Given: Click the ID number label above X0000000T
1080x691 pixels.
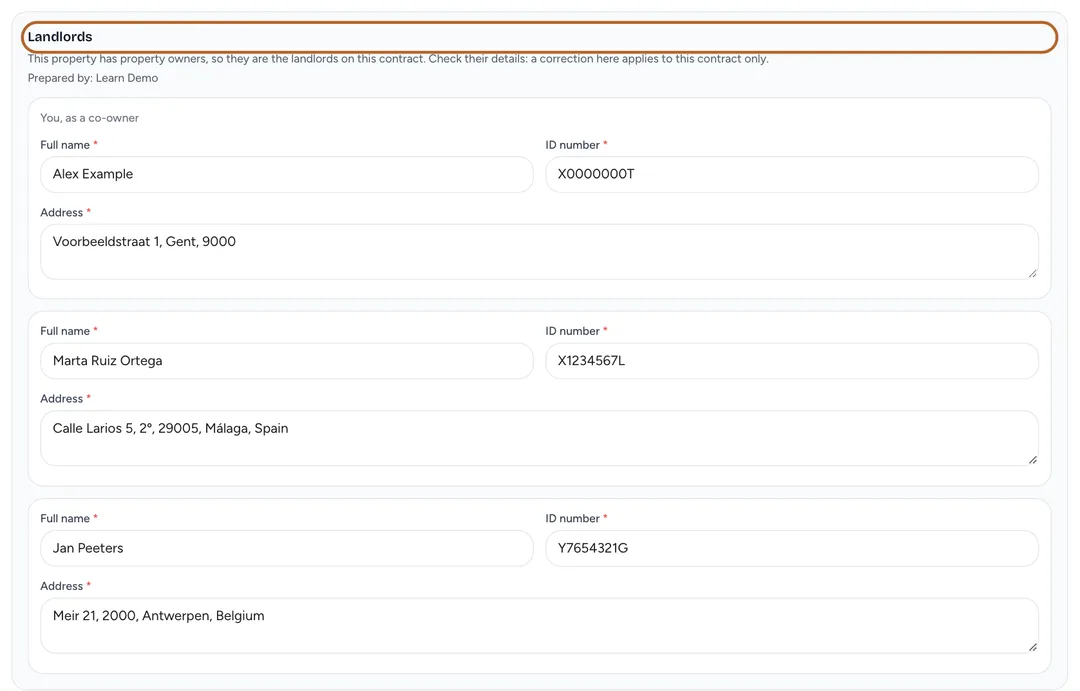Looking at the screenshot, I should click(x=577, y=145).
